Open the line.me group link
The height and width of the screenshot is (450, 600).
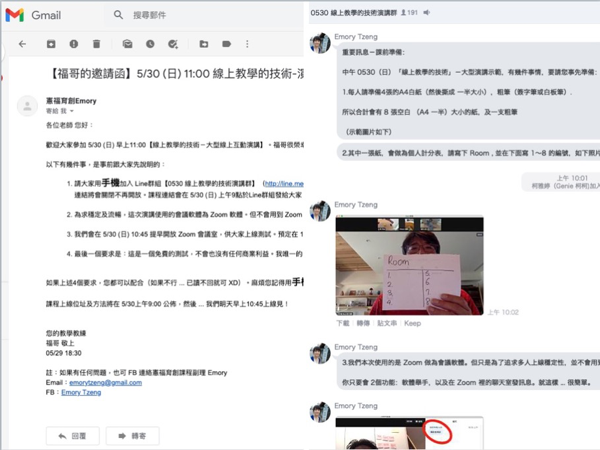point(284,184)
